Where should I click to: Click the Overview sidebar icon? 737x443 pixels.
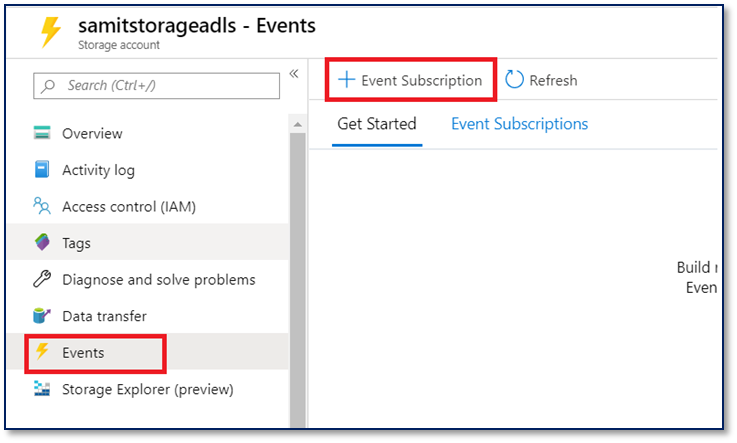coord(42,133)
